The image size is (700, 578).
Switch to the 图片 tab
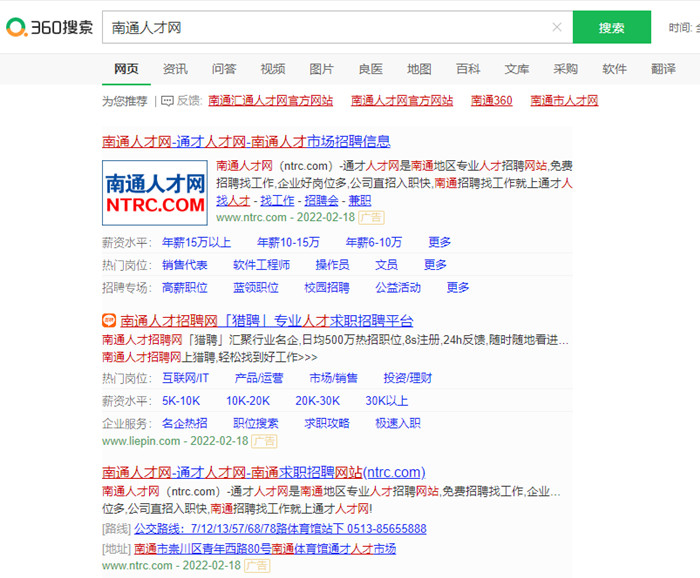coord(321,69)
